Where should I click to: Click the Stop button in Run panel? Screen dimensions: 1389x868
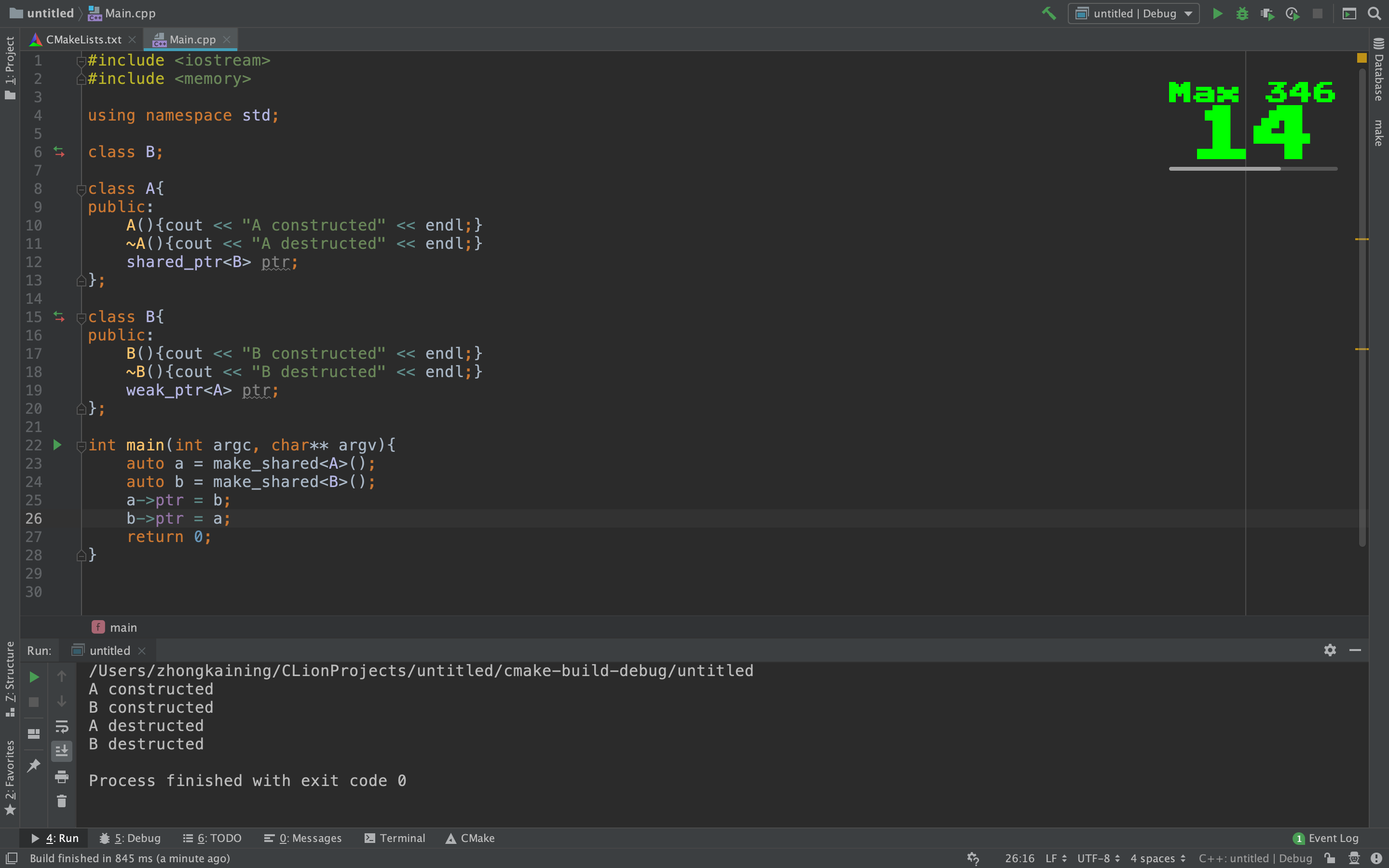[x=34, y=702]
